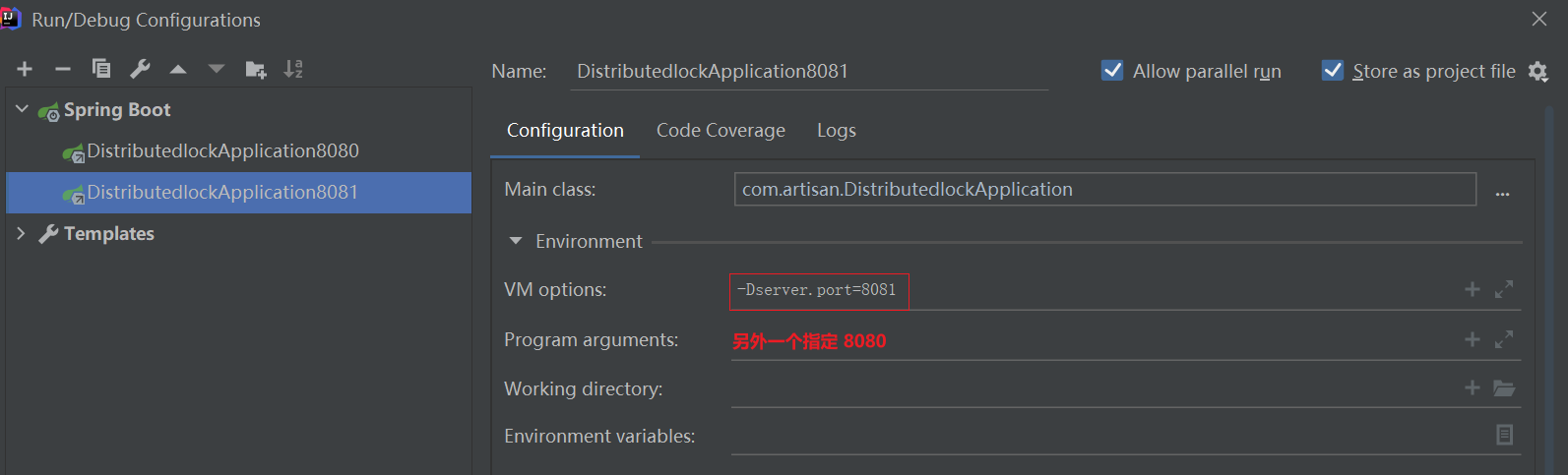Collapse the Spring Boot tree node
This screenshot has width=1568, height=475.
click(x=22, y=109)
